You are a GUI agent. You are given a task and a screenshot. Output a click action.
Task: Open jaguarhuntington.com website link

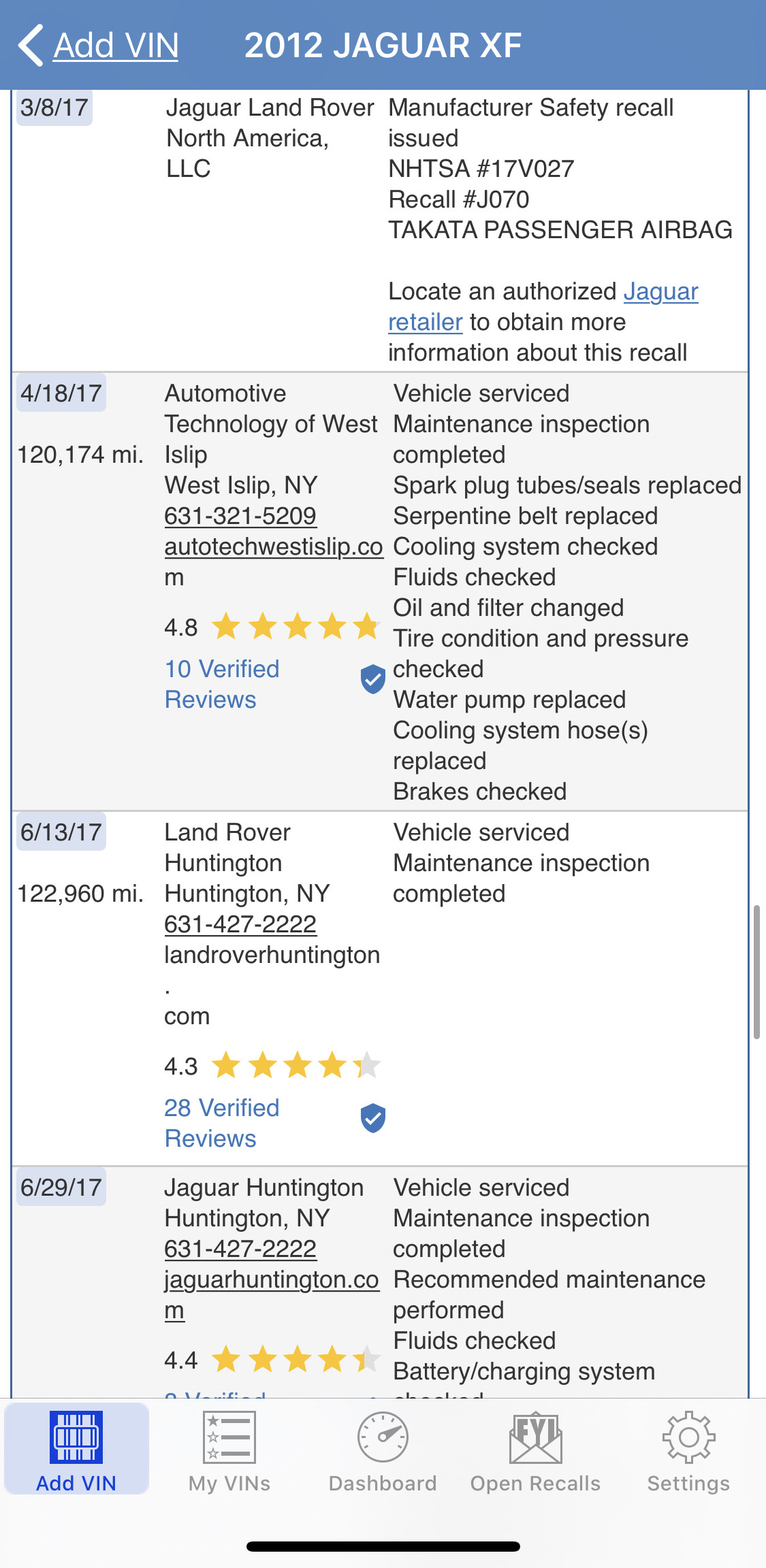click(271, 1280)
